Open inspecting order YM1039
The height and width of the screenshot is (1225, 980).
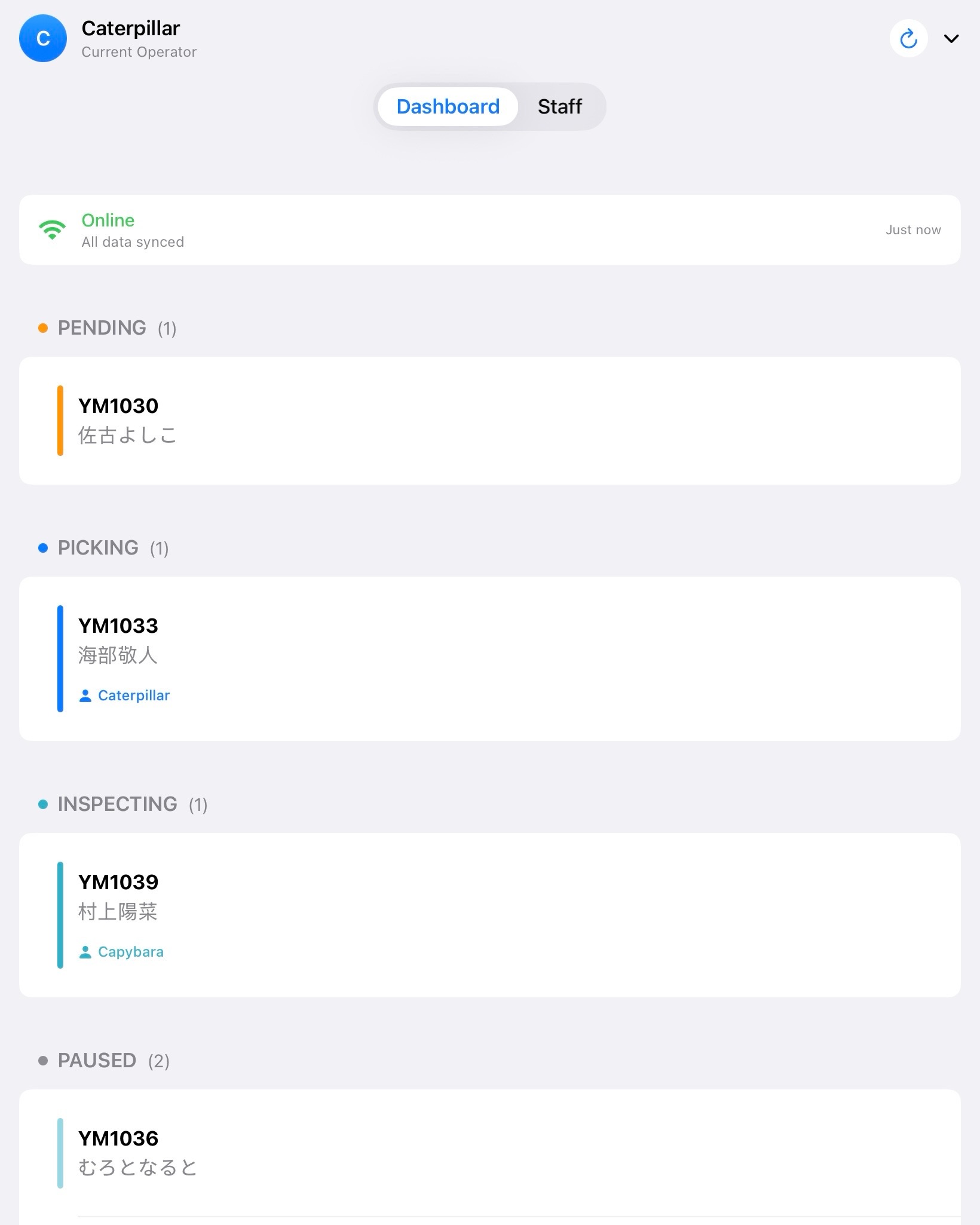click(x=490, y=915)
